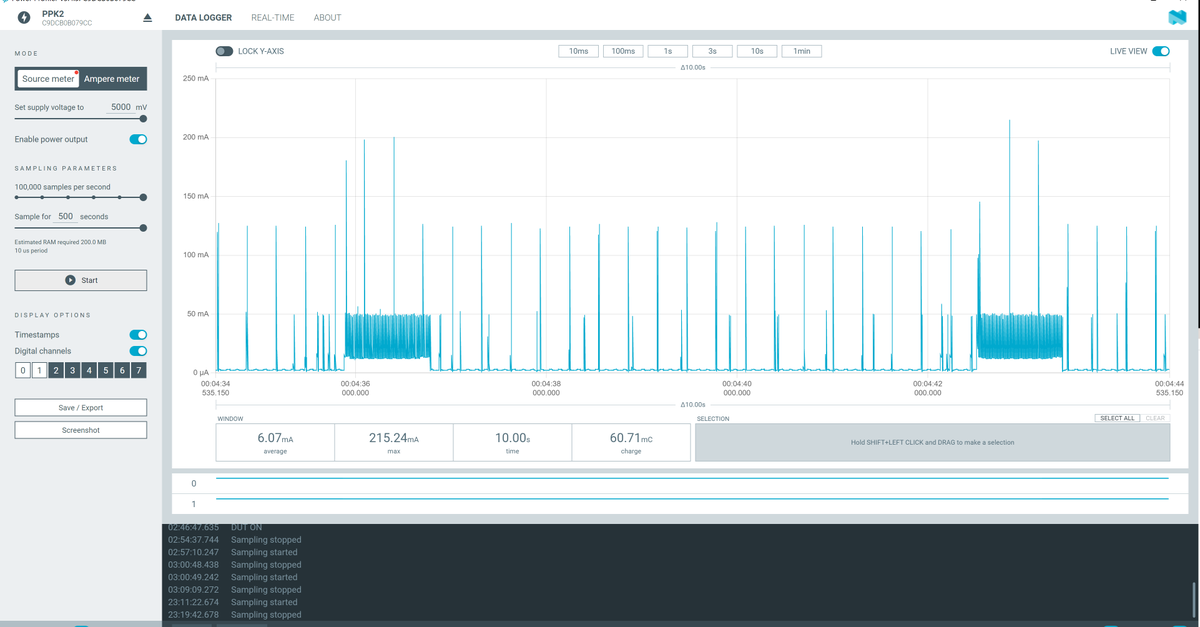Click the 03:09:09.272 Sampling stopped log entry
Image resolution: width=1200 pixels, height=627 pixels.
[x=235, y=590]
